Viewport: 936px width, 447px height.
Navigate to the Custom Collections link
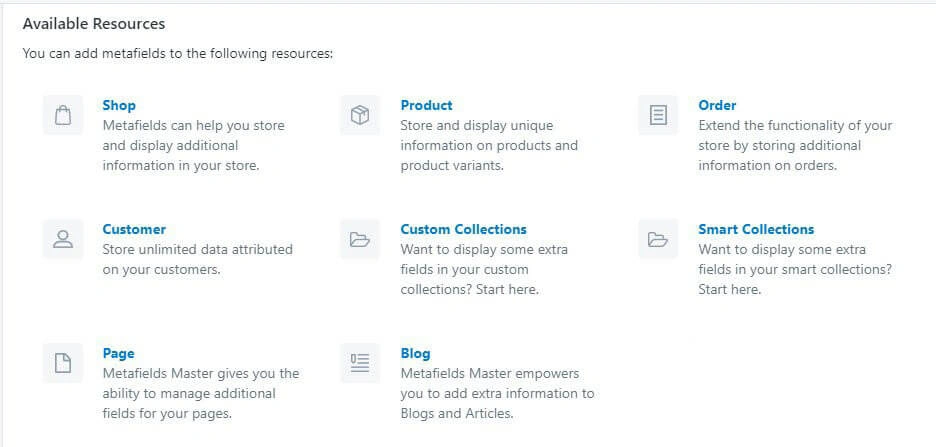tap(463, 229)
